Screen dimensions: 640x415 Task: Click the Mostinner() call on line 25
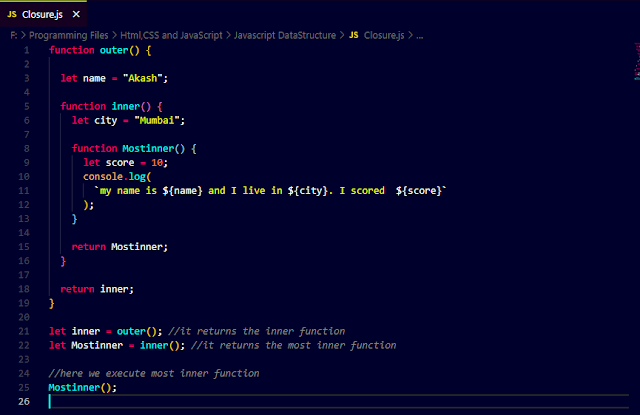(80, 388)
